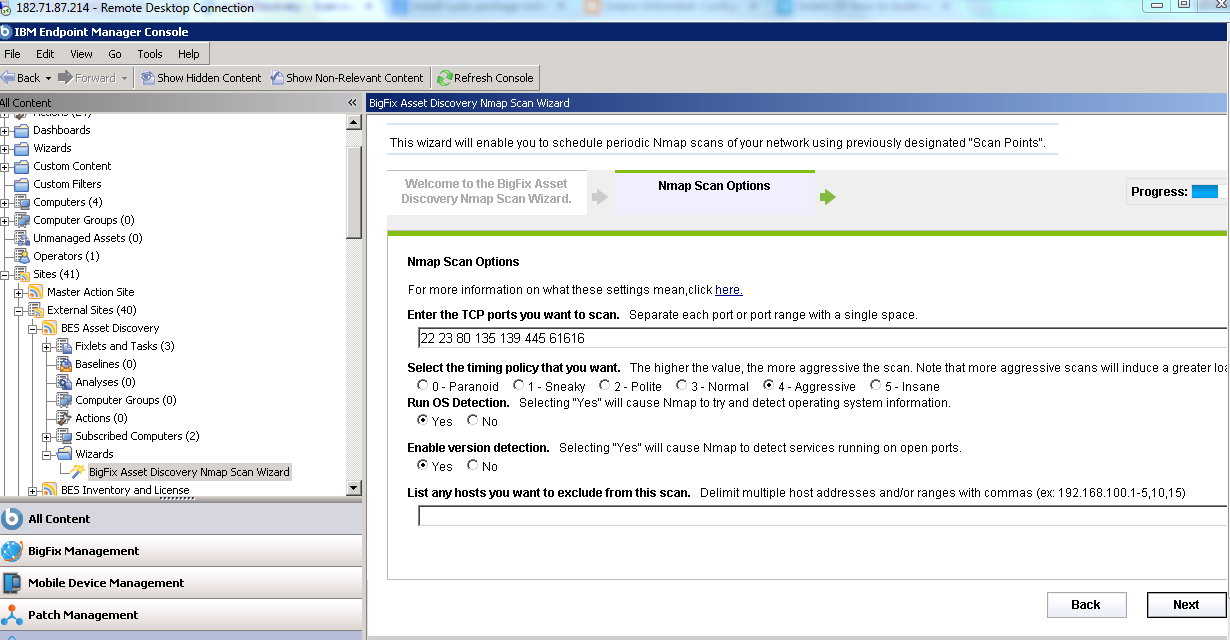Switch to the All Content domain
The width and height of the screenshot is (1230, 640).
tap(181, 518)
